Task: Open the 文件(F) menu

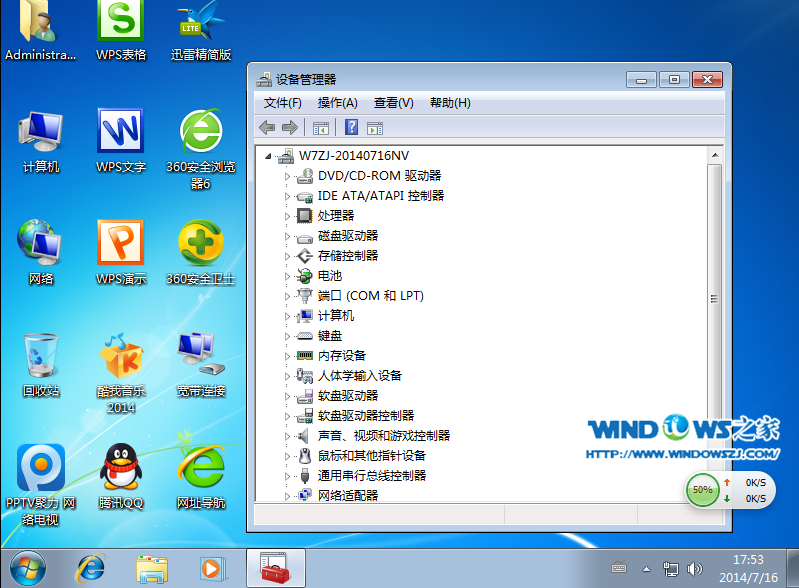Action: click(283, 103)
